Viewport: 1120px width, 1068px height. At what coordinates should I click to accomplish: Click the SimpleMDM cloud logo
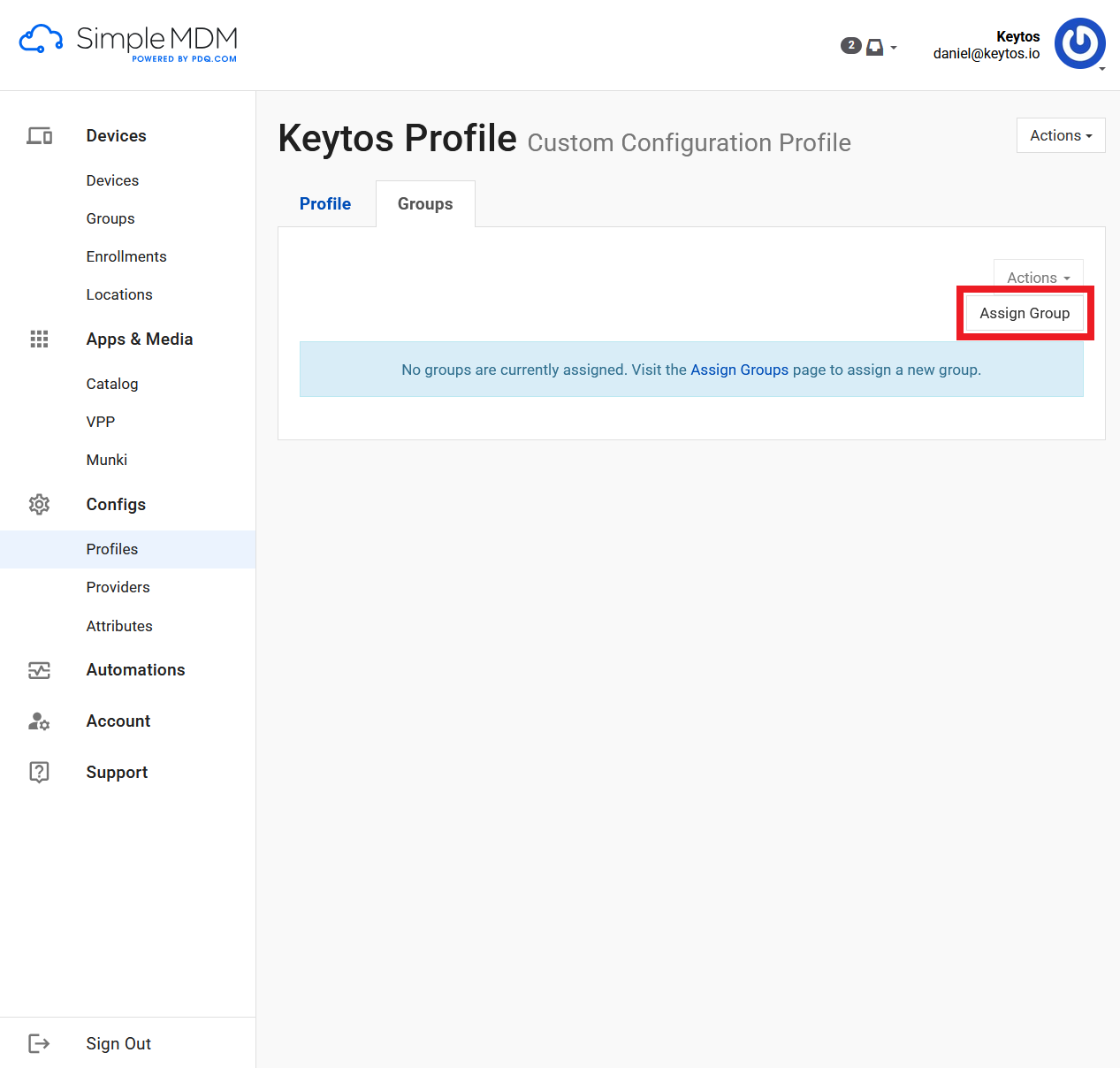tap(41, 39)
